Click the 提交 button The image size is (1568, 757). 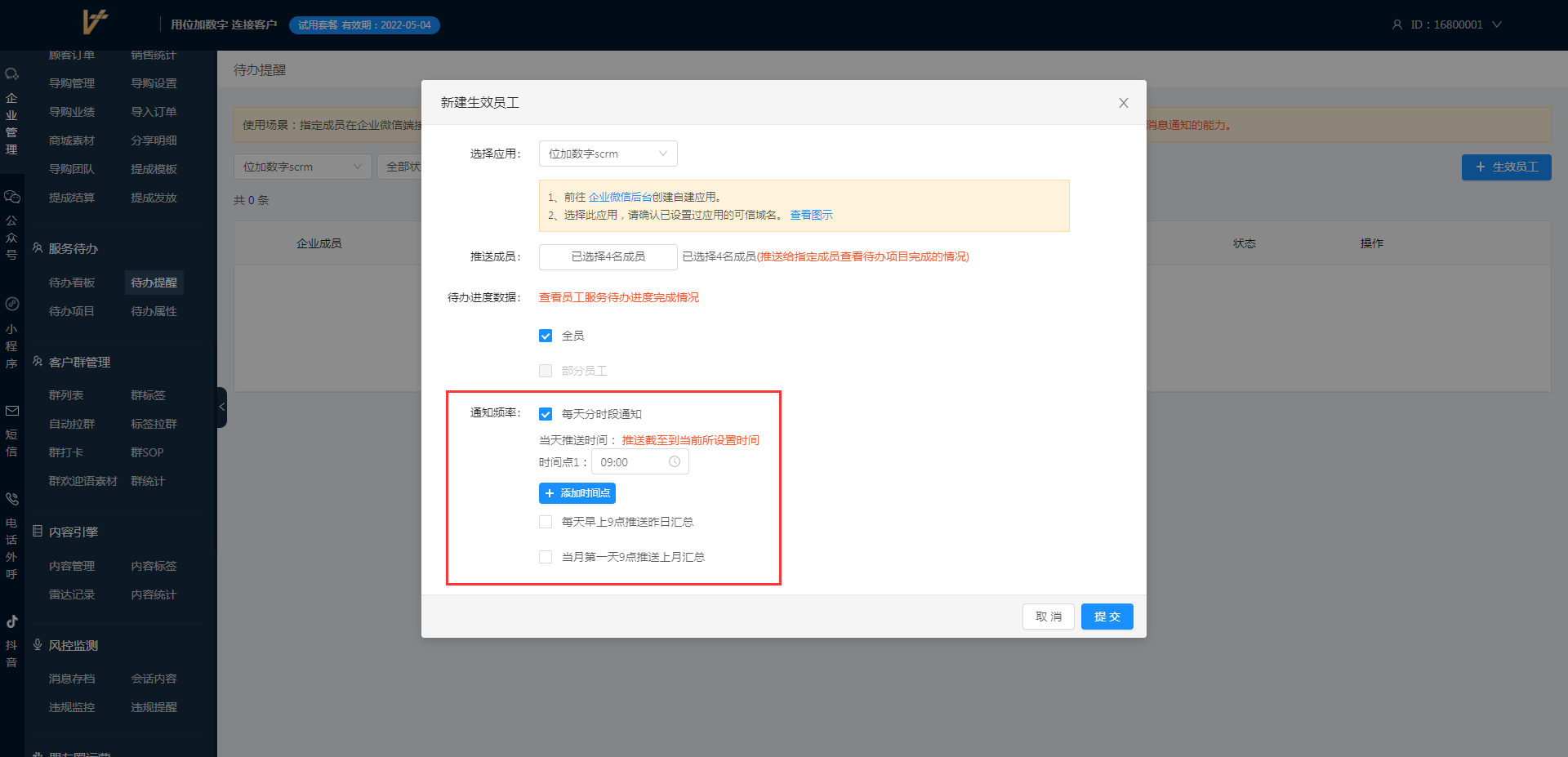click(1107, 617)
